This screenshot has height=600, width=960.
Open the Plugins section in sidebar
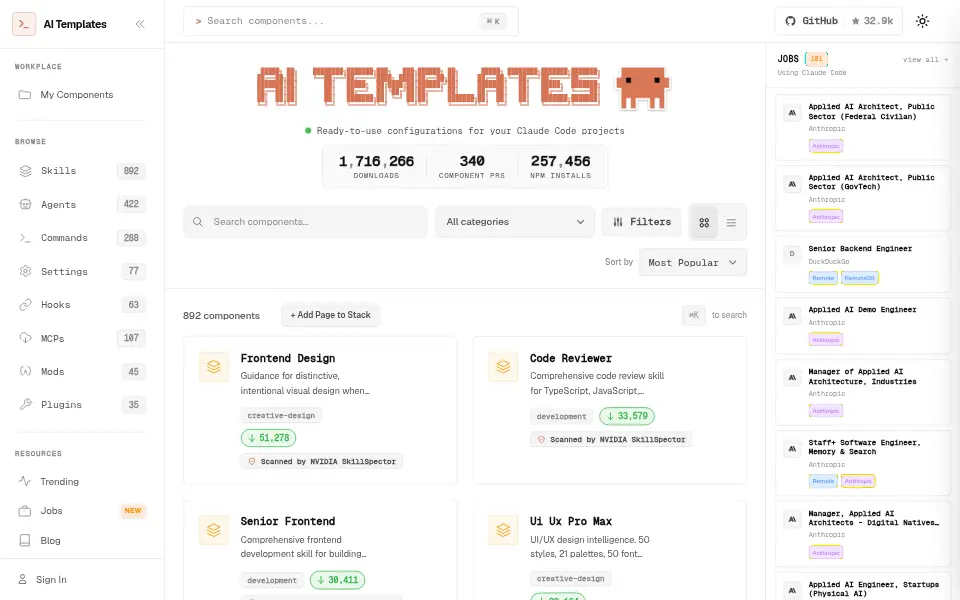point(81,404)
